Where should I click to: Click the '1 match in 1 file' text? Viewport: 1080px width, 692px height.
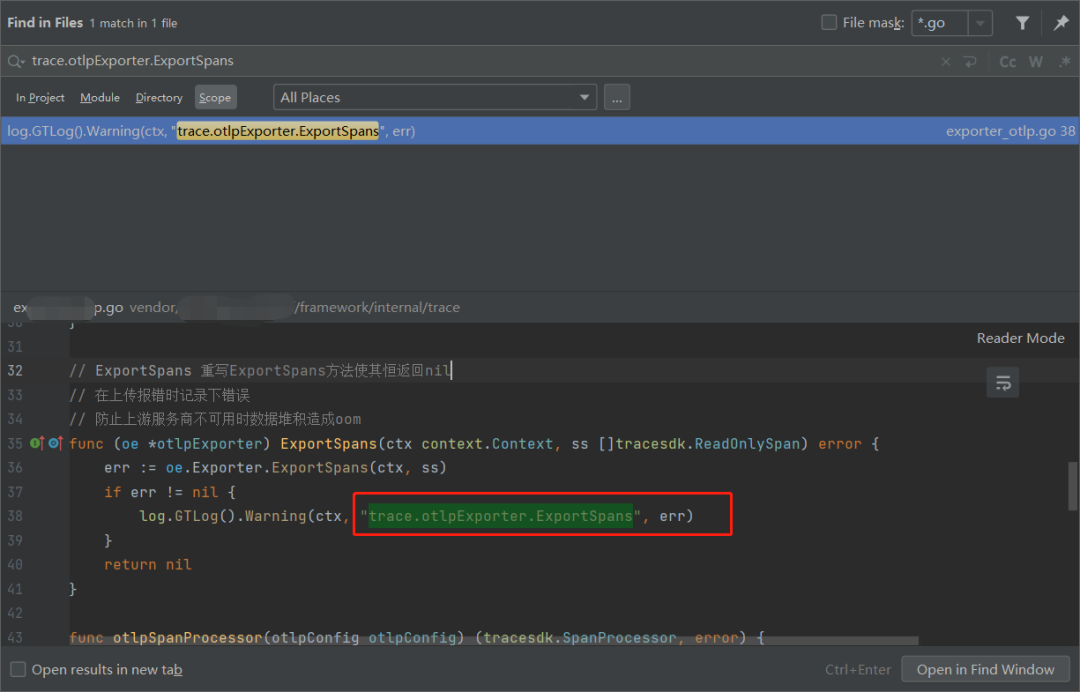pyautogui.click(x=133, y=23)
